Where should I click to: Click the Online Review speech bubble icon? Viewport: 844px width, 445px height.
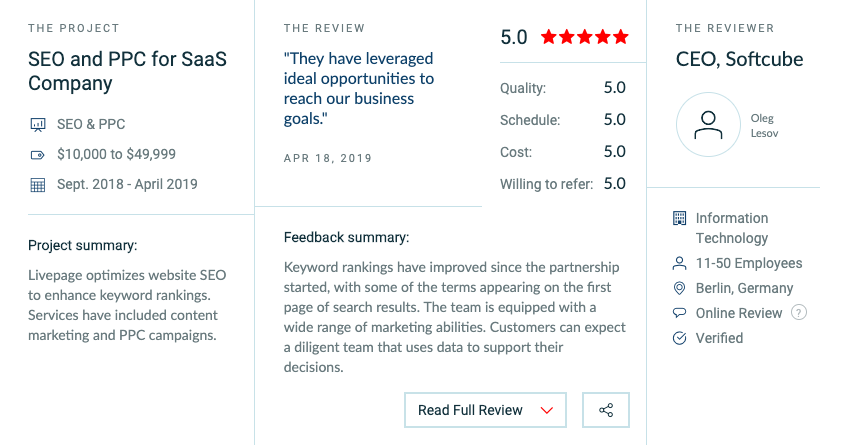click(680, 313)
